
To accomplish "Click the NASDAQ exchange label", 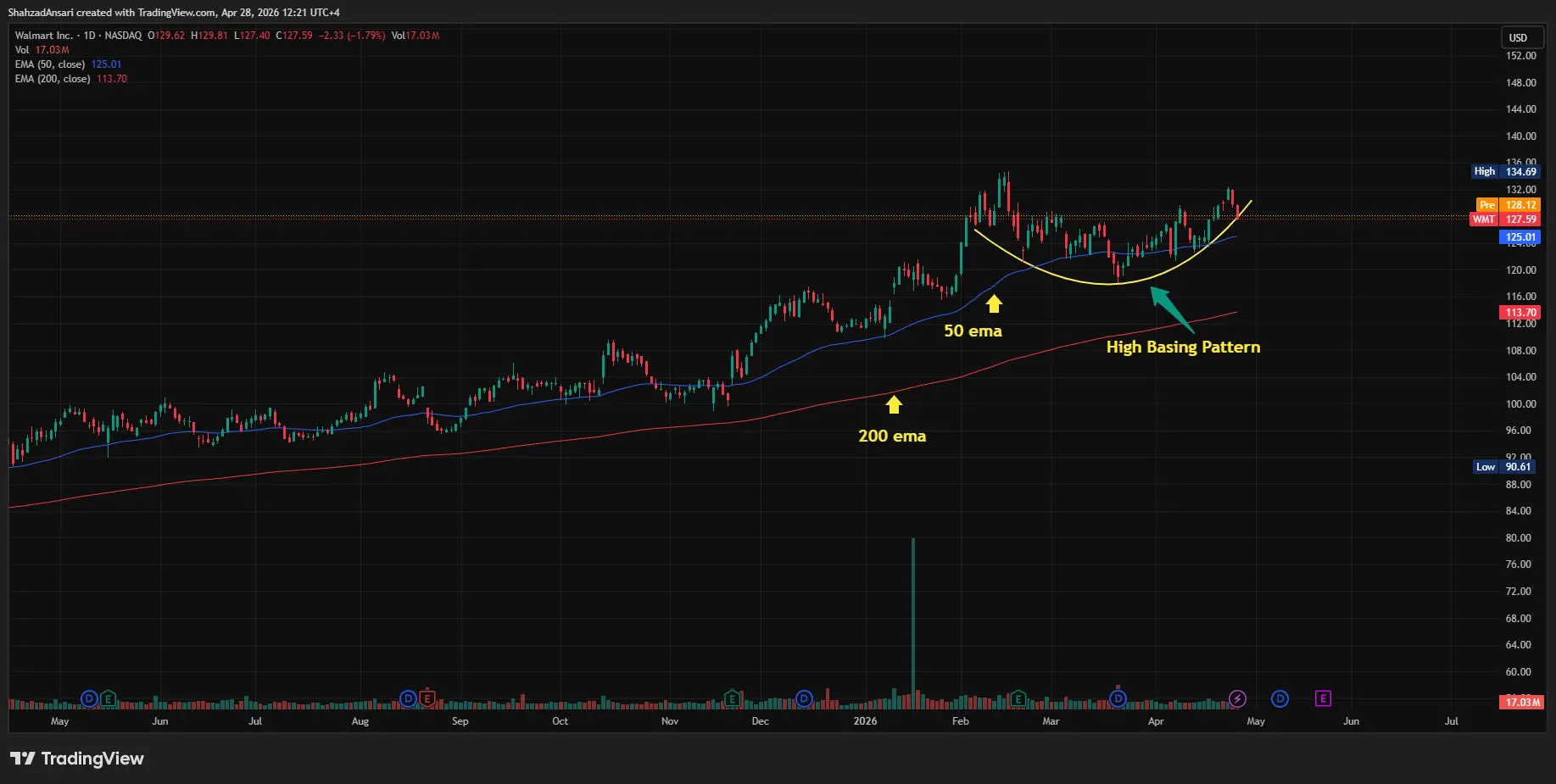I will (125, 36).
